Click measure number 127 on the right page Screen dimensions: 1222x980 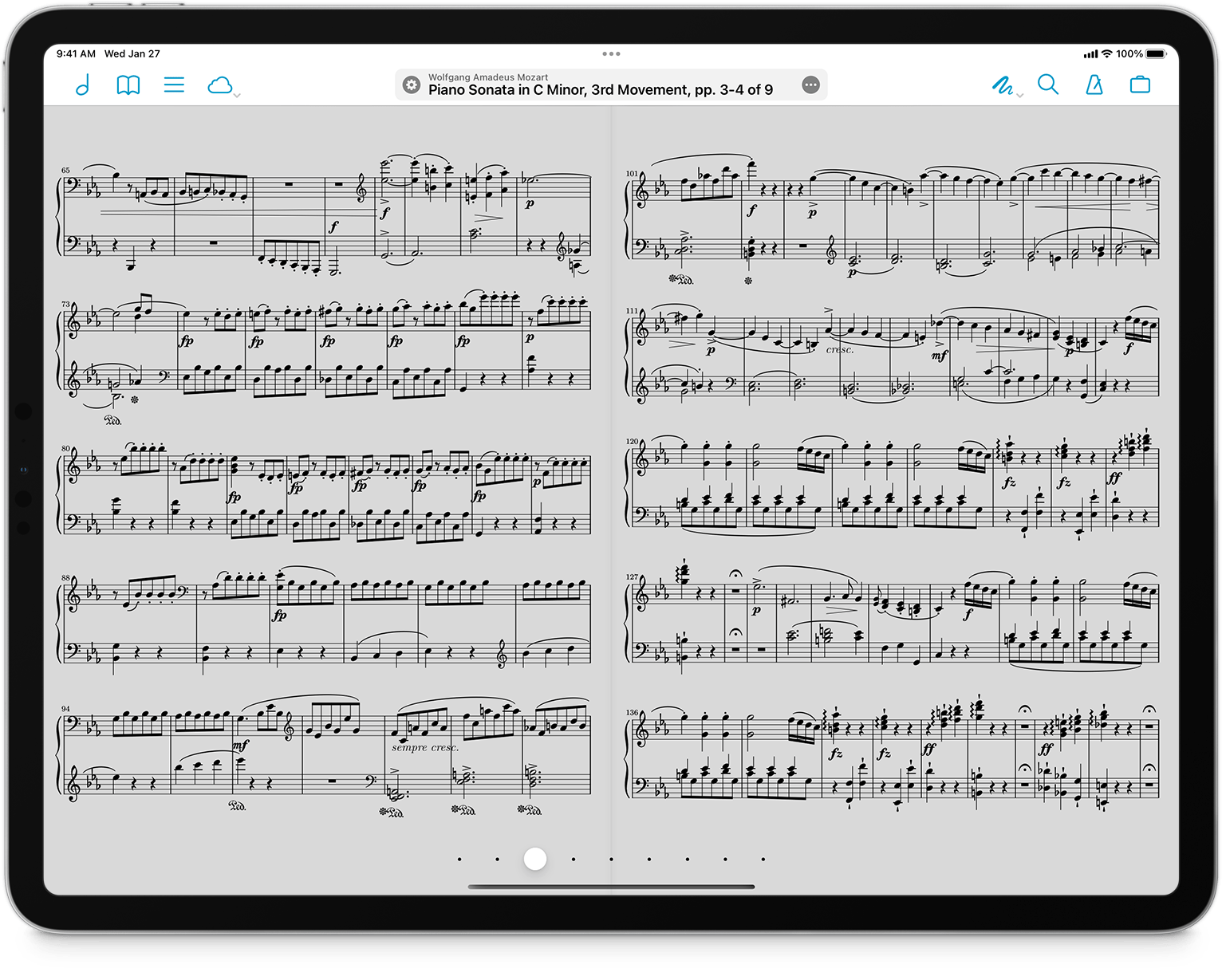632,577
